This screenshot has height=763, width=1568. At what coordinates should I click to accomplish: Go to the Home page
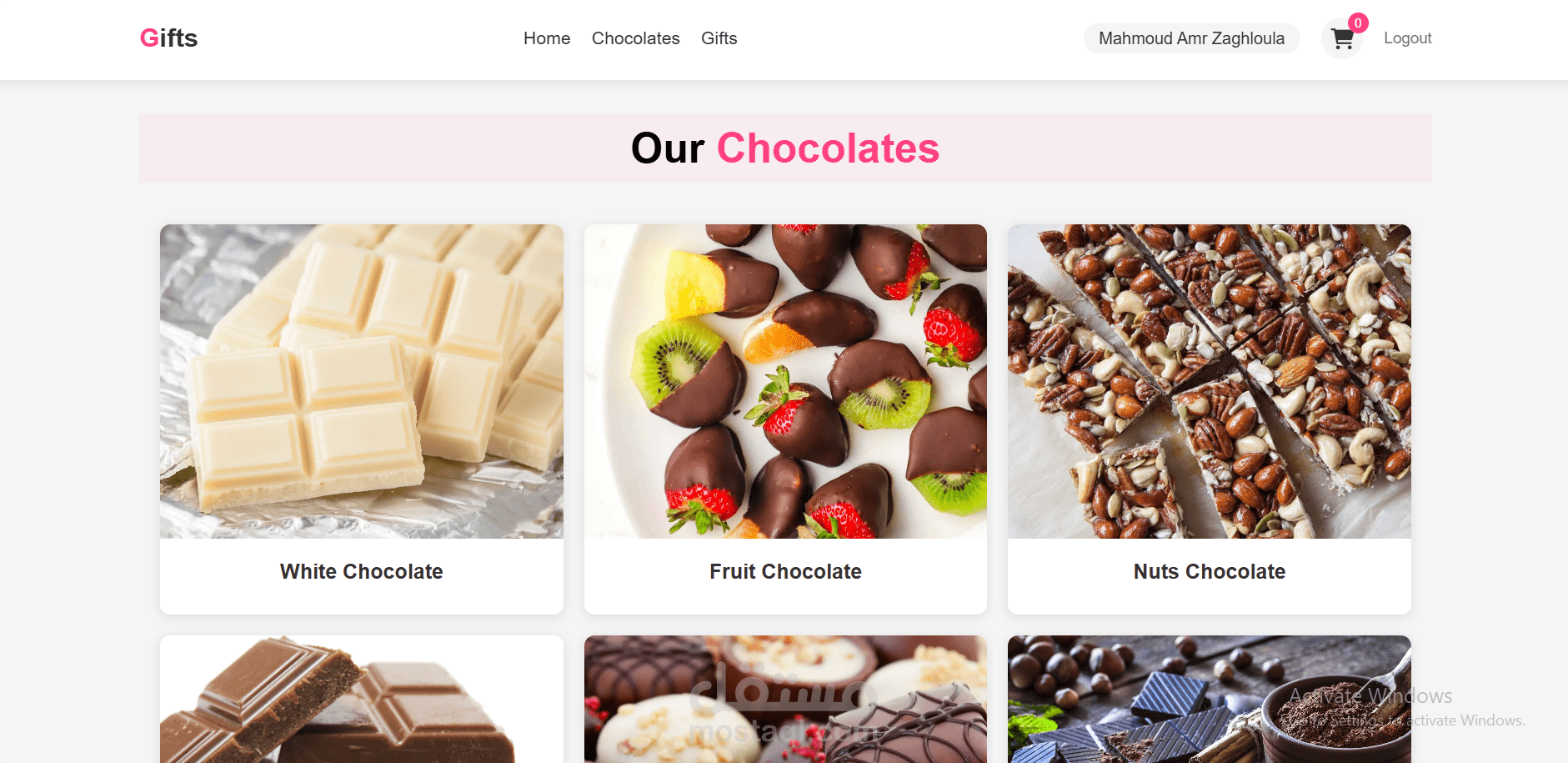pos(547,38)
